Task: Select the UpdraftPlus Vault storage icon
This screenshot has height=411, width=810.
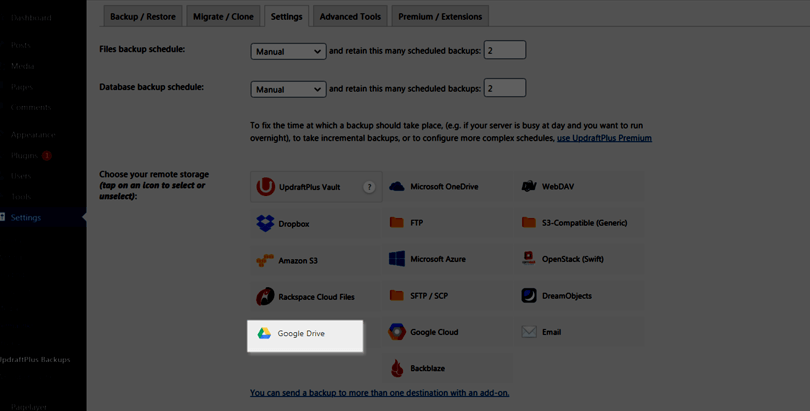Action: [x=266, y=187]
